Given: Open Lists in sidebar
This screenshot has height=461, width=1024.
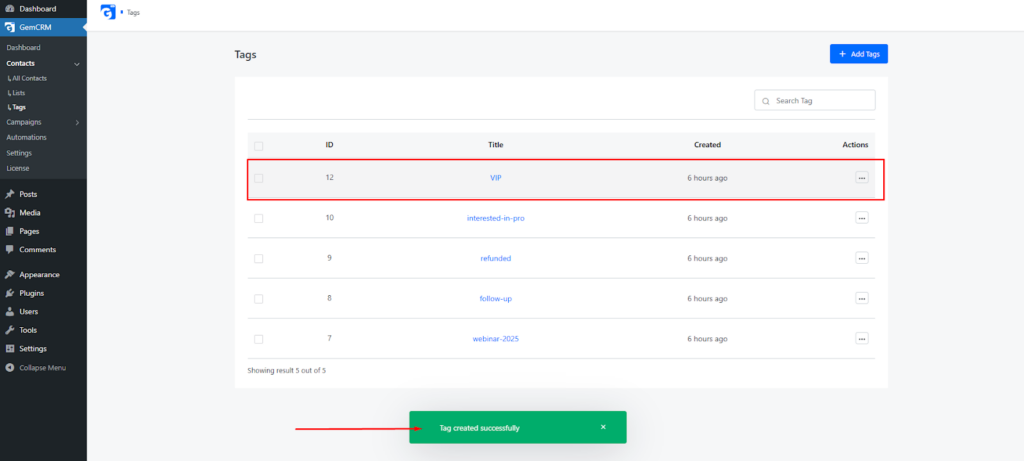Looking at the screenshot, I should (x=16, y=93).
